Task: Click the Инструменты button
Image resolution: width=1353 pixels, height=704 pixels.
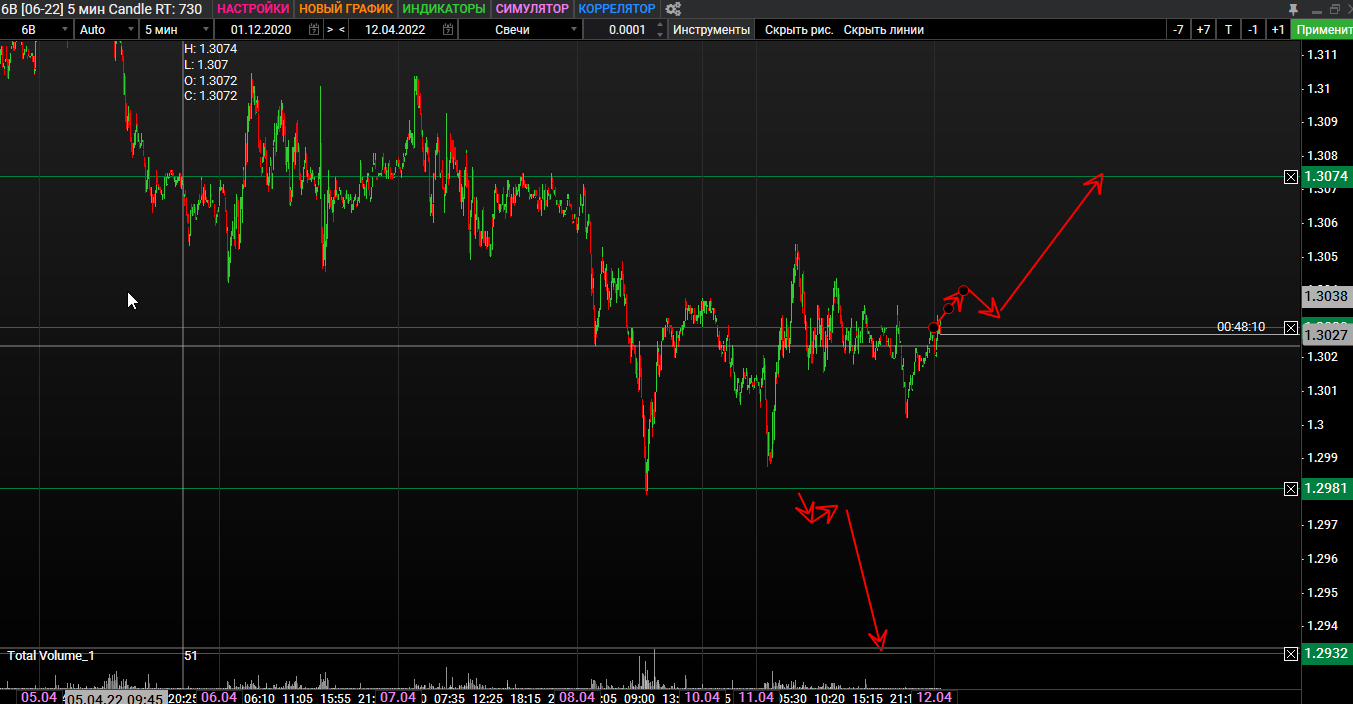Action: coord(712,30)
